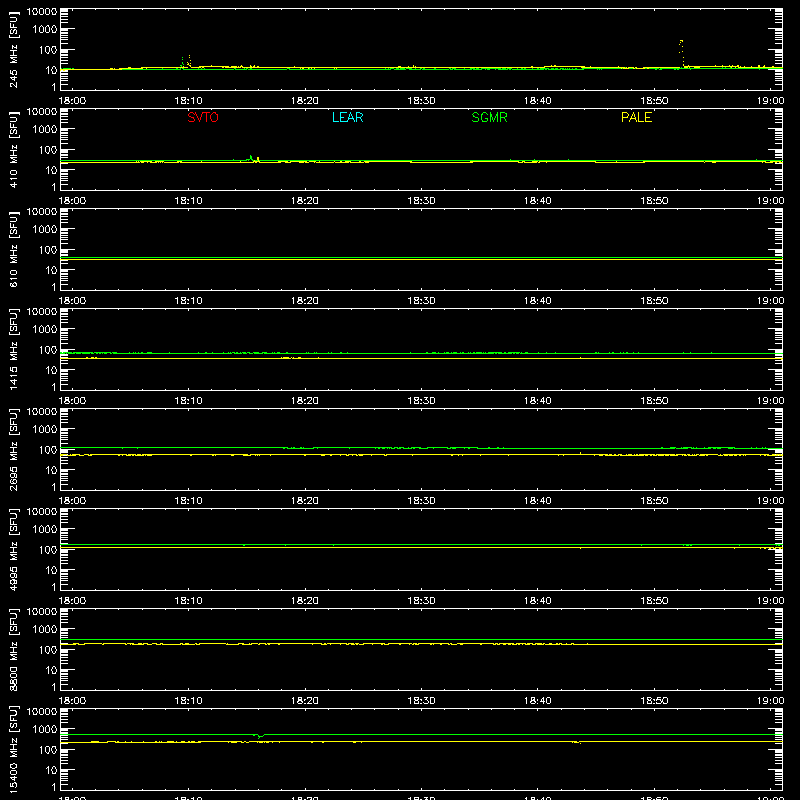
Task: Click the 100 y-axis value of the 4995 MHz plot
Action: (x=48, y=550)
